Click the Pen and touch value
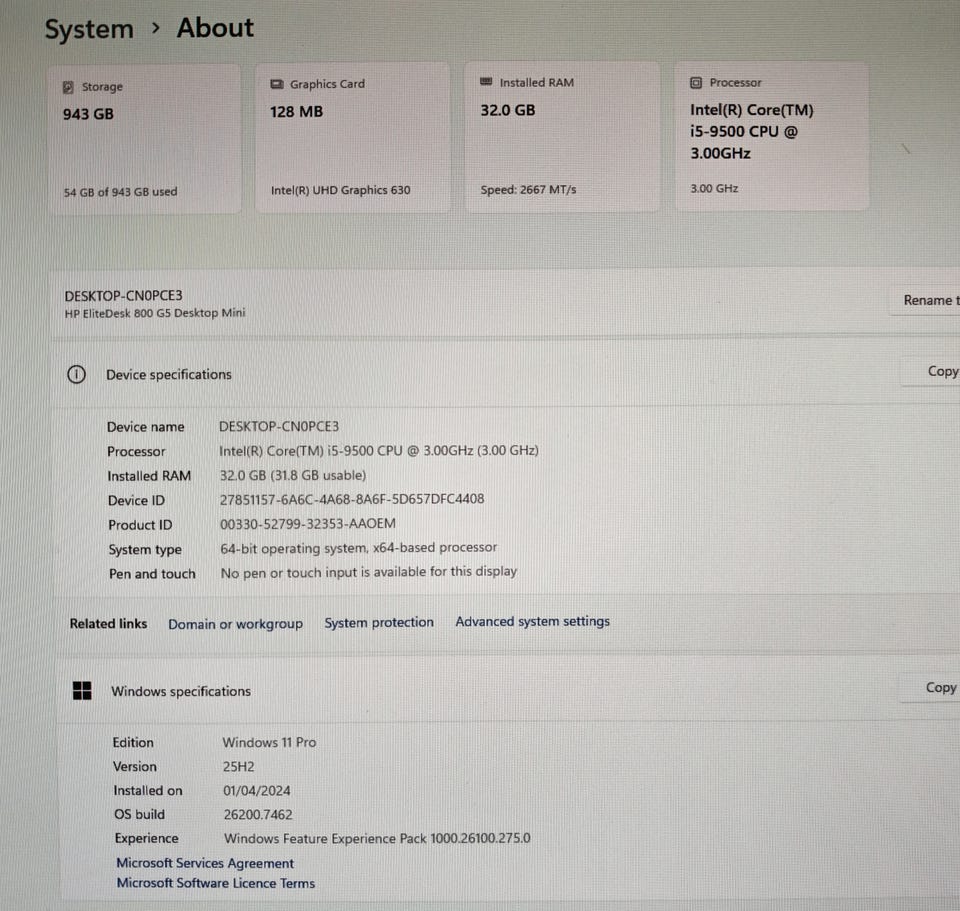Image resolution: width=960 pixels, height=911 pixels. click(x=369, y=572)
